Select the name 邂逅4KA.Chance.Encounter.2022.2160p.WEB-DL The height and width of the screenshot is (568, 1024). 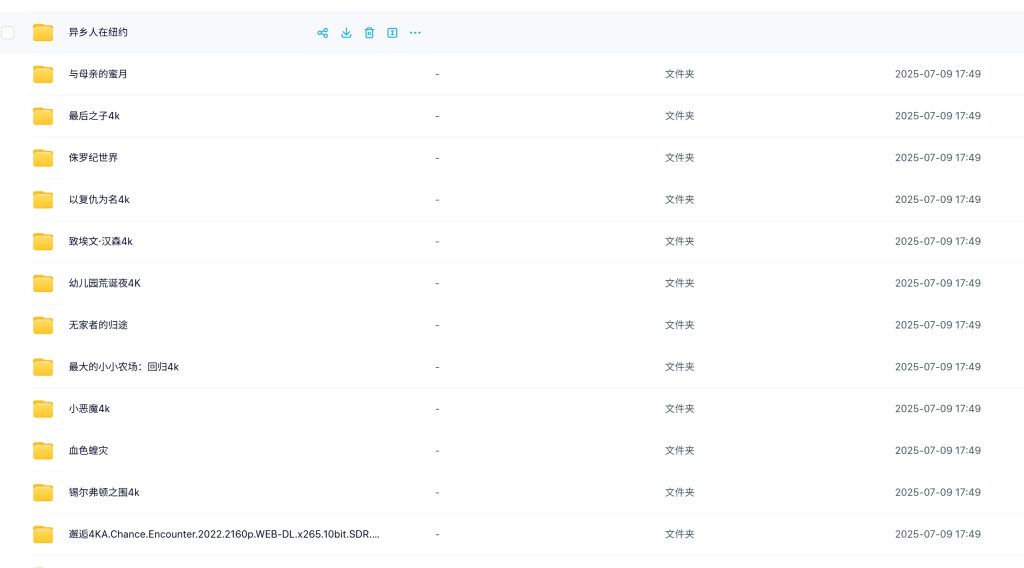click(224, 533)
